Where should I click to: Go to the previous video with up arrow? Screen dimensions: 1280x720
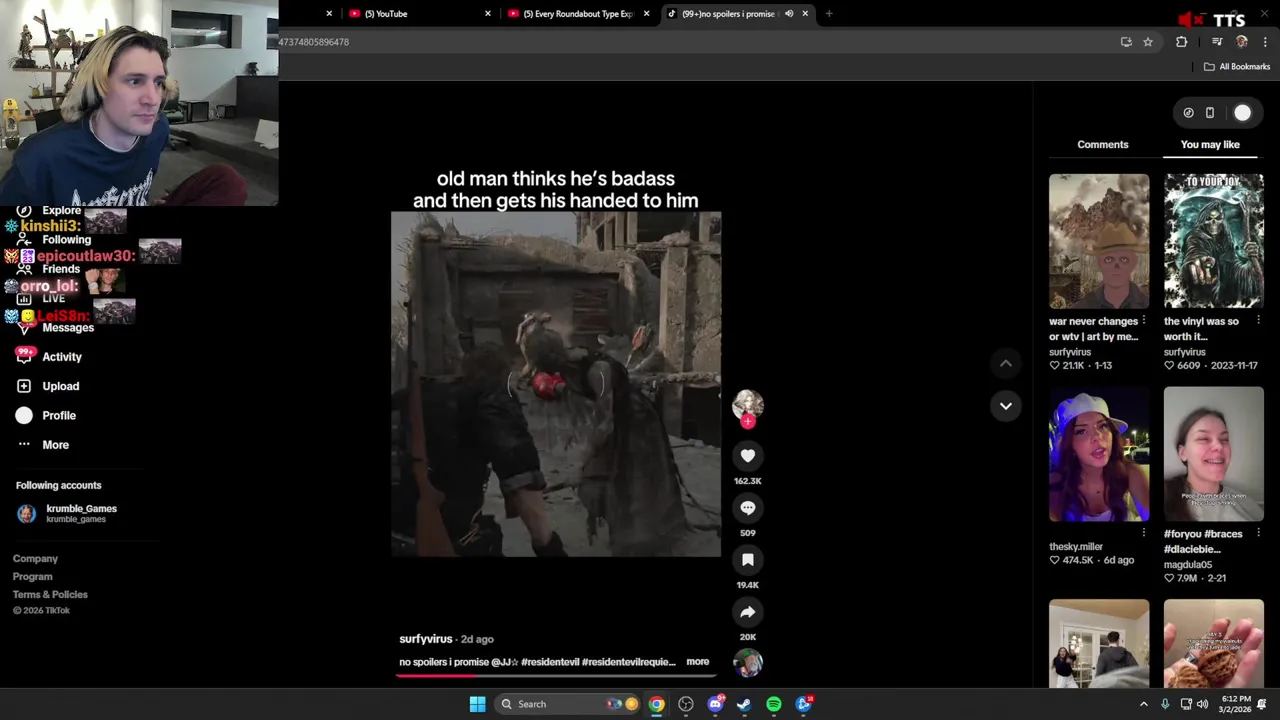point(1006,364)
